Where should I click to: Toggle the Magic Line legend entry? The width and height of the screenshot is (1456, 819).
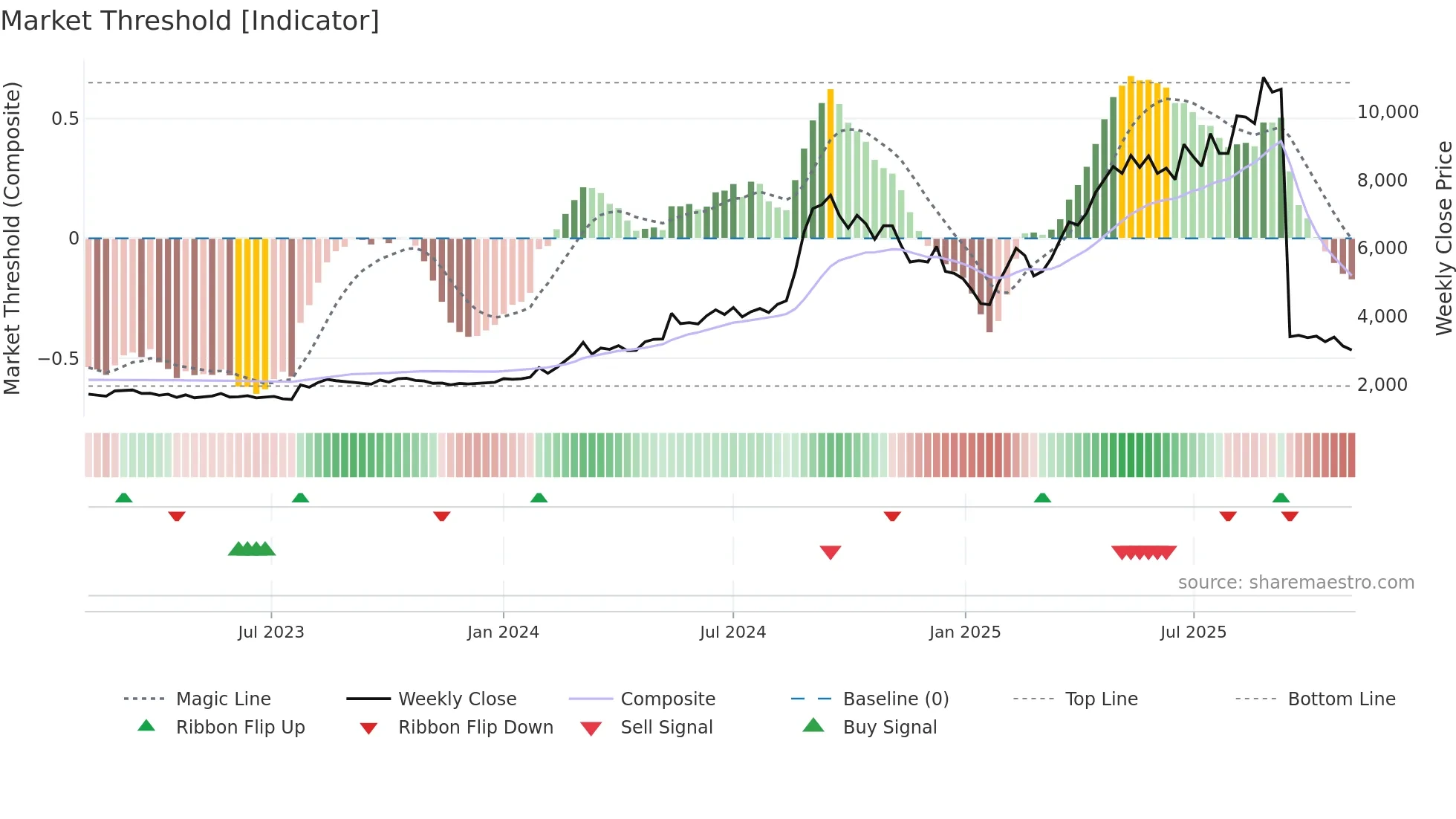(x=223, y=699)
